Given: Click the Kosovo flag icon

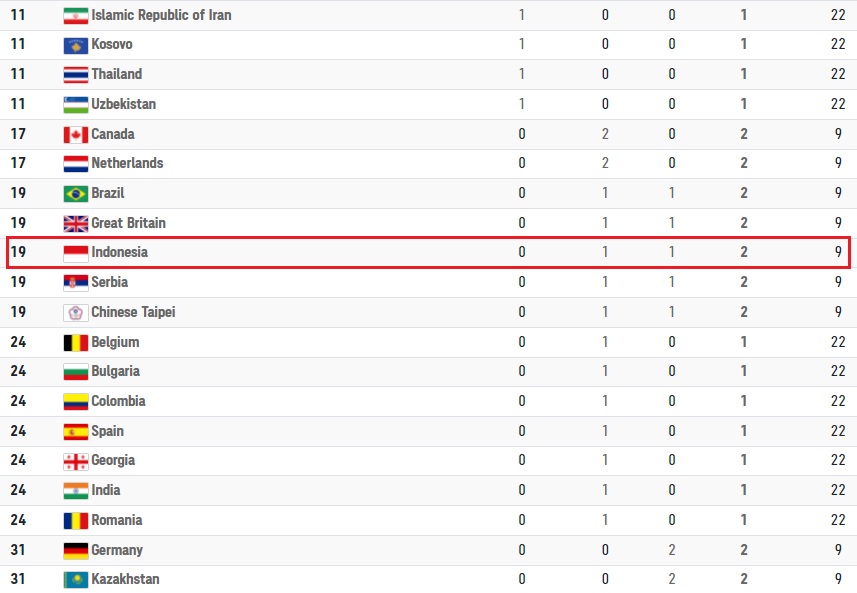Looking at the screenshot, I should pos(75,45).
